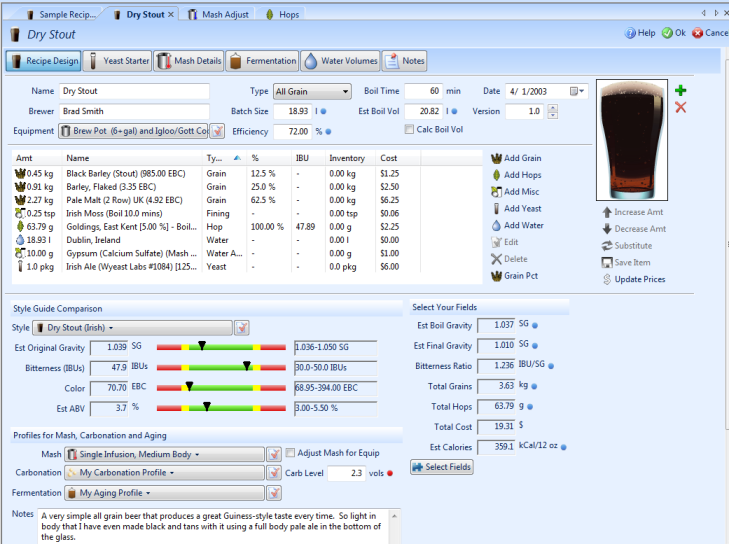Switch to the Mash Details tab
Screen dimensions: 729x544
point(188,61)
